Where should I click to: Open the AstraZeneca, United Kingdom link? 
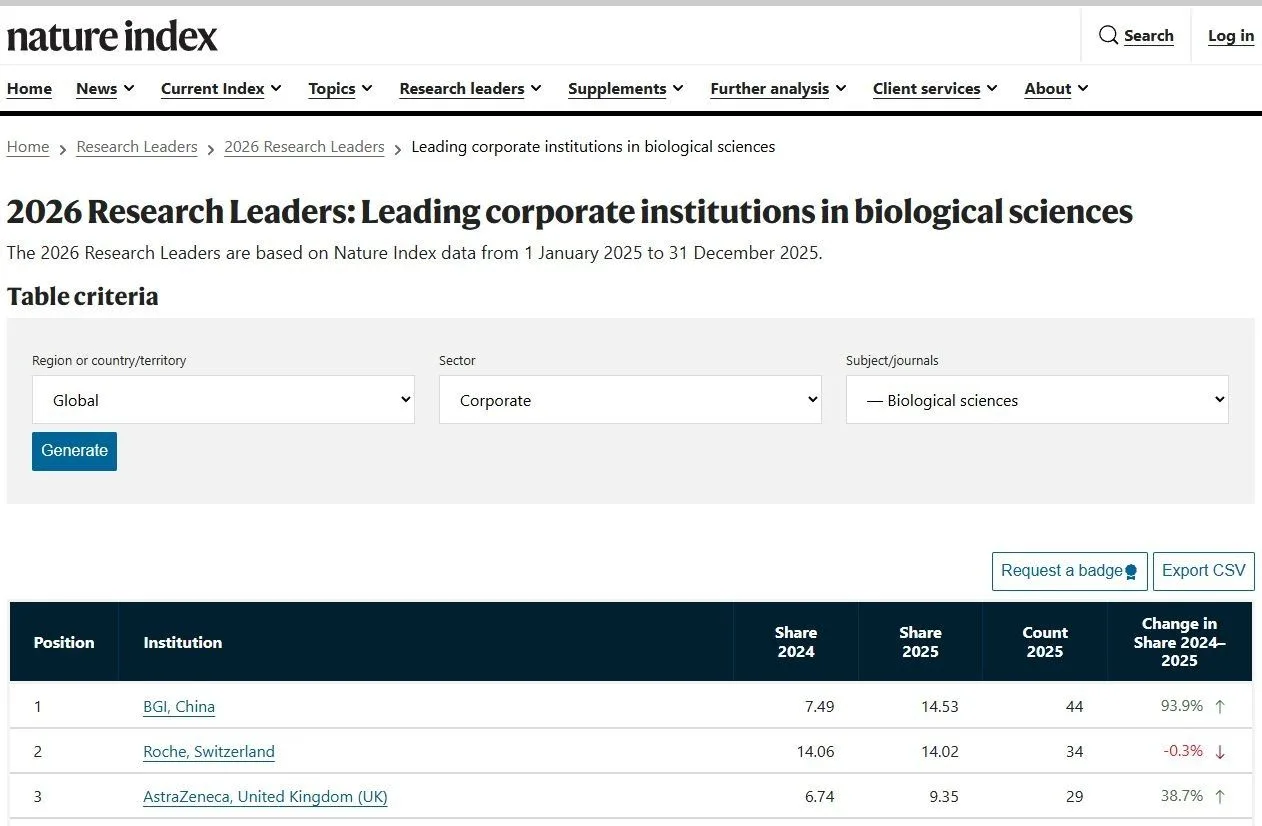click(x=265, y=797)
